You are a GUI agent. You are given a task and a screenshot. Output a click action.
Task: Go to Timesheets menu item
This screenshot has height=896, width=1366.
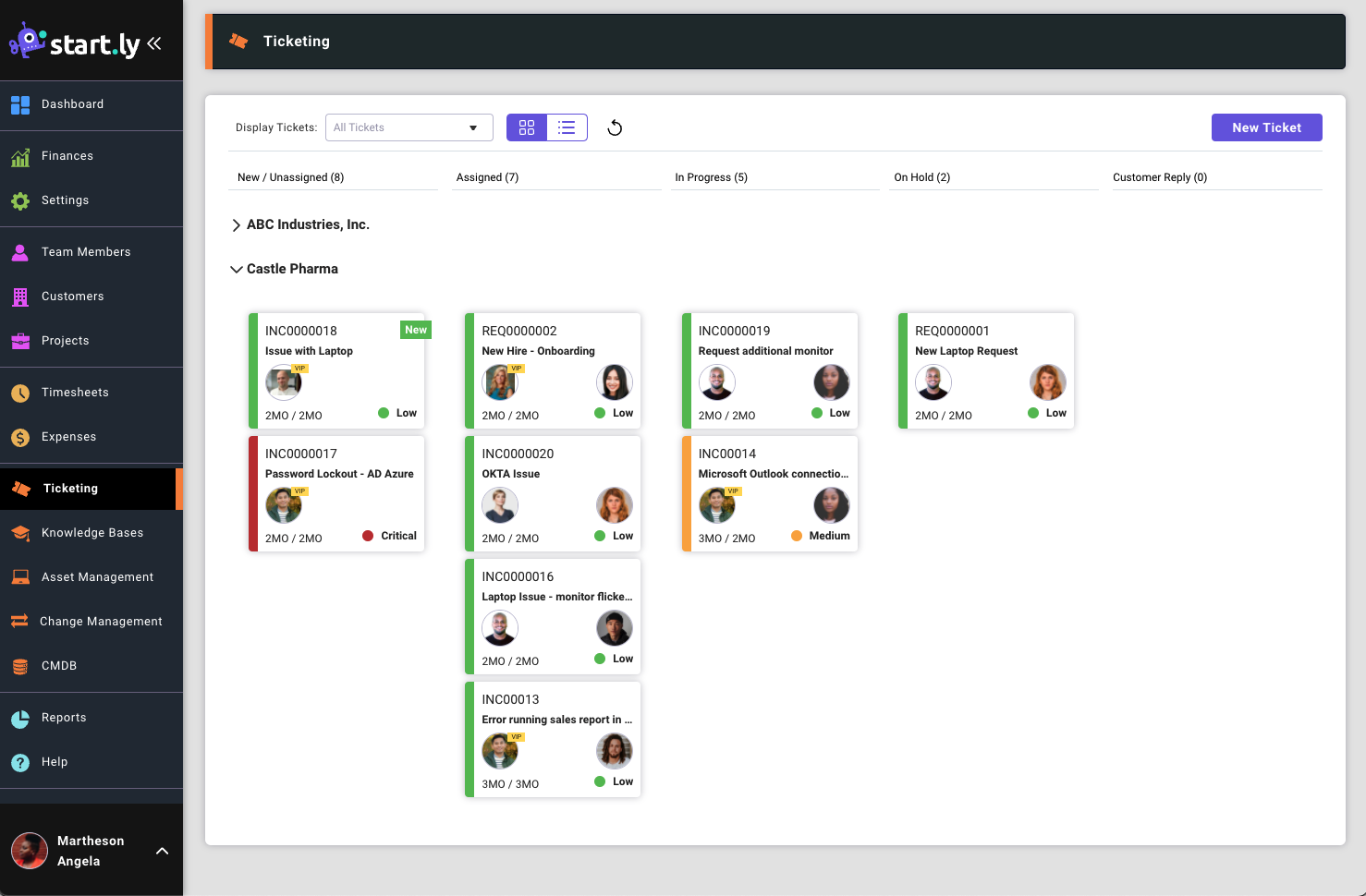pos(75,393)
